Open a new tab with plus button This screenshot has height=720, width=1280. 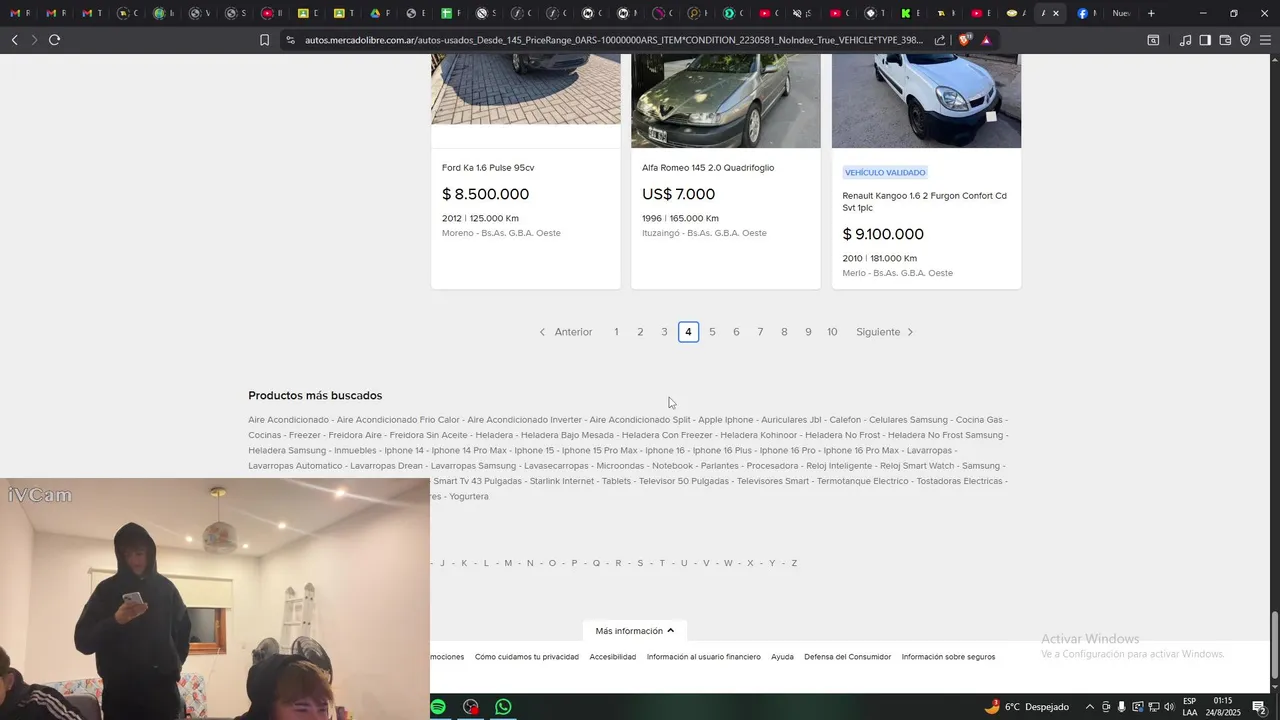(x=1151, y=13)
